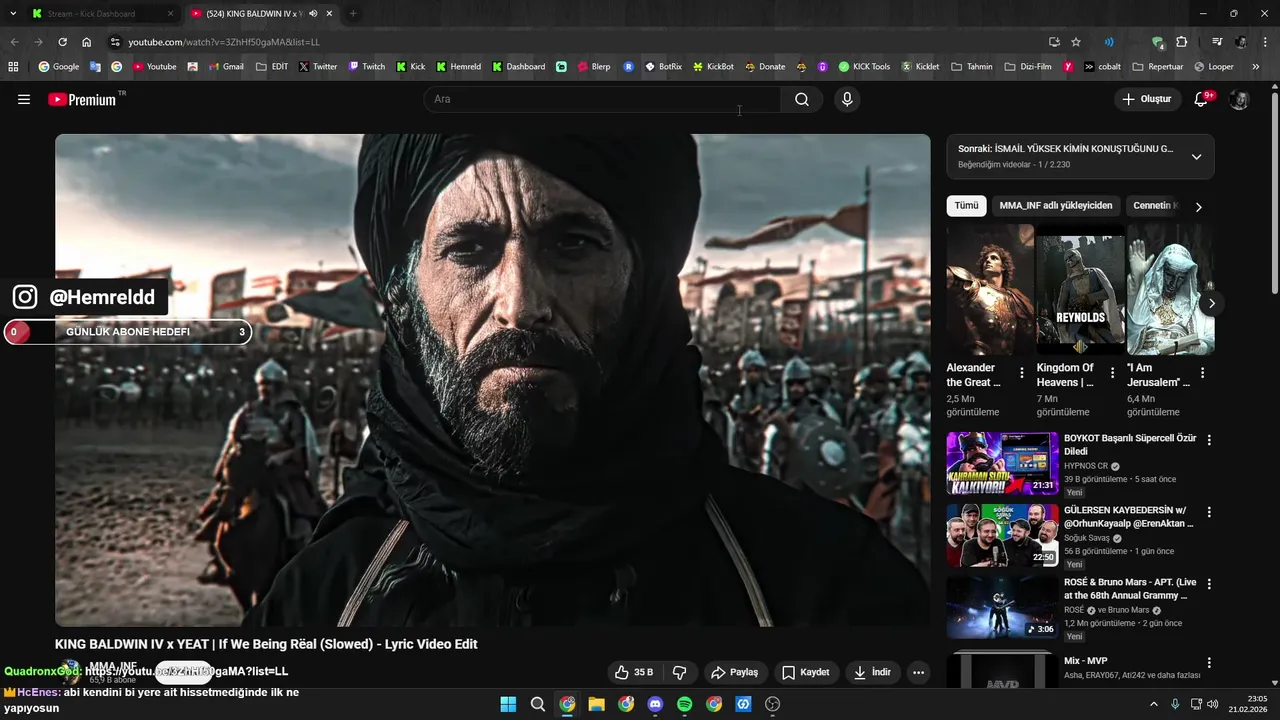Viewport: 1280px width, 720px height.
Task: Filter by MMA_INF adlı yükleyiciden chip
Action: tap(1056, 206)
